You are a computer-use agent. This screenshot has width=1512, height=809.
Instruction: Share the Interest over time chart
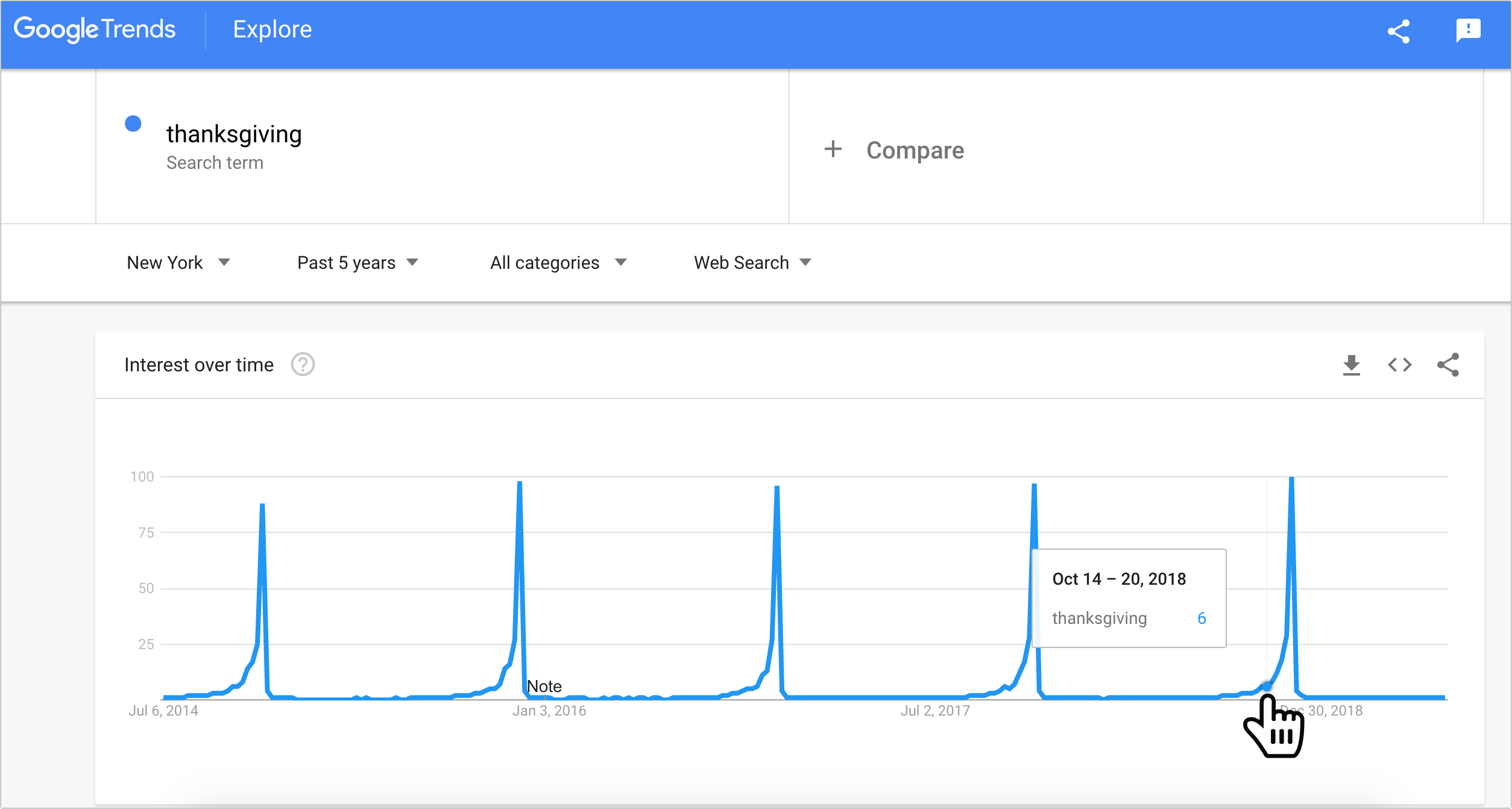[x=1448, y=365]
